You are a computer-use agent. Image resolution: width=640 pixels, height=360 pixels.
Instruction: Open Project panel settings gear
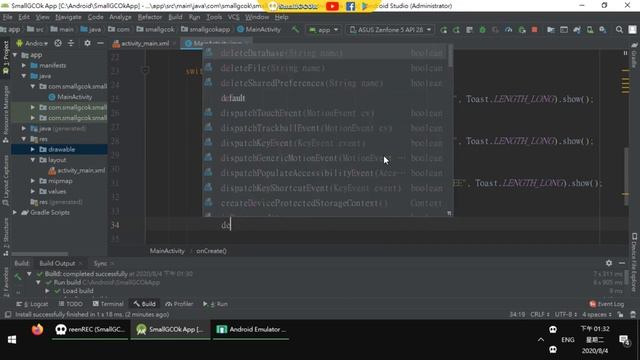click(87, 43)
